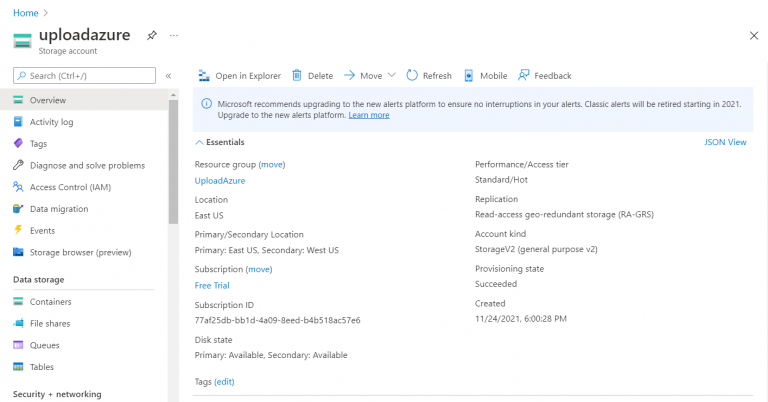The height and width of the screenshot is (402, 768).
Task: Collapse the Essentials section
Action: [x=199, y=143]
